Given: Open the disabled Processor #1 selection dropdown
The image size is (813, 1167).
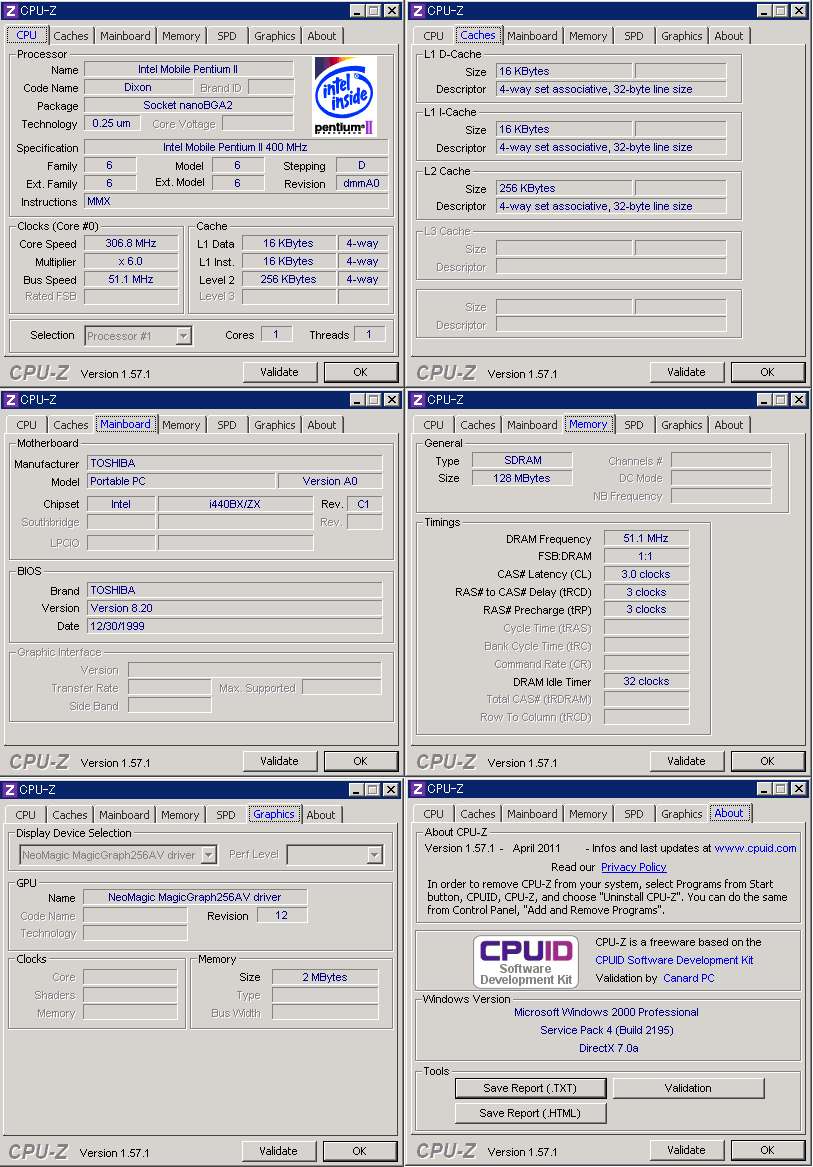Looking at the screenshot, I should point(184,336).
